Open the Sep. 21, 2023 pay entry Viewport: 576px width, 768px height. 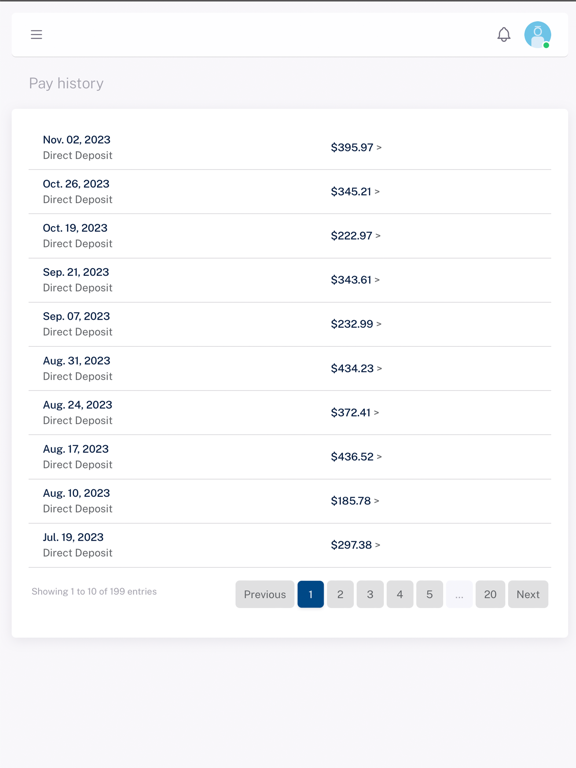pyautogui.click(x=290, y=280)
